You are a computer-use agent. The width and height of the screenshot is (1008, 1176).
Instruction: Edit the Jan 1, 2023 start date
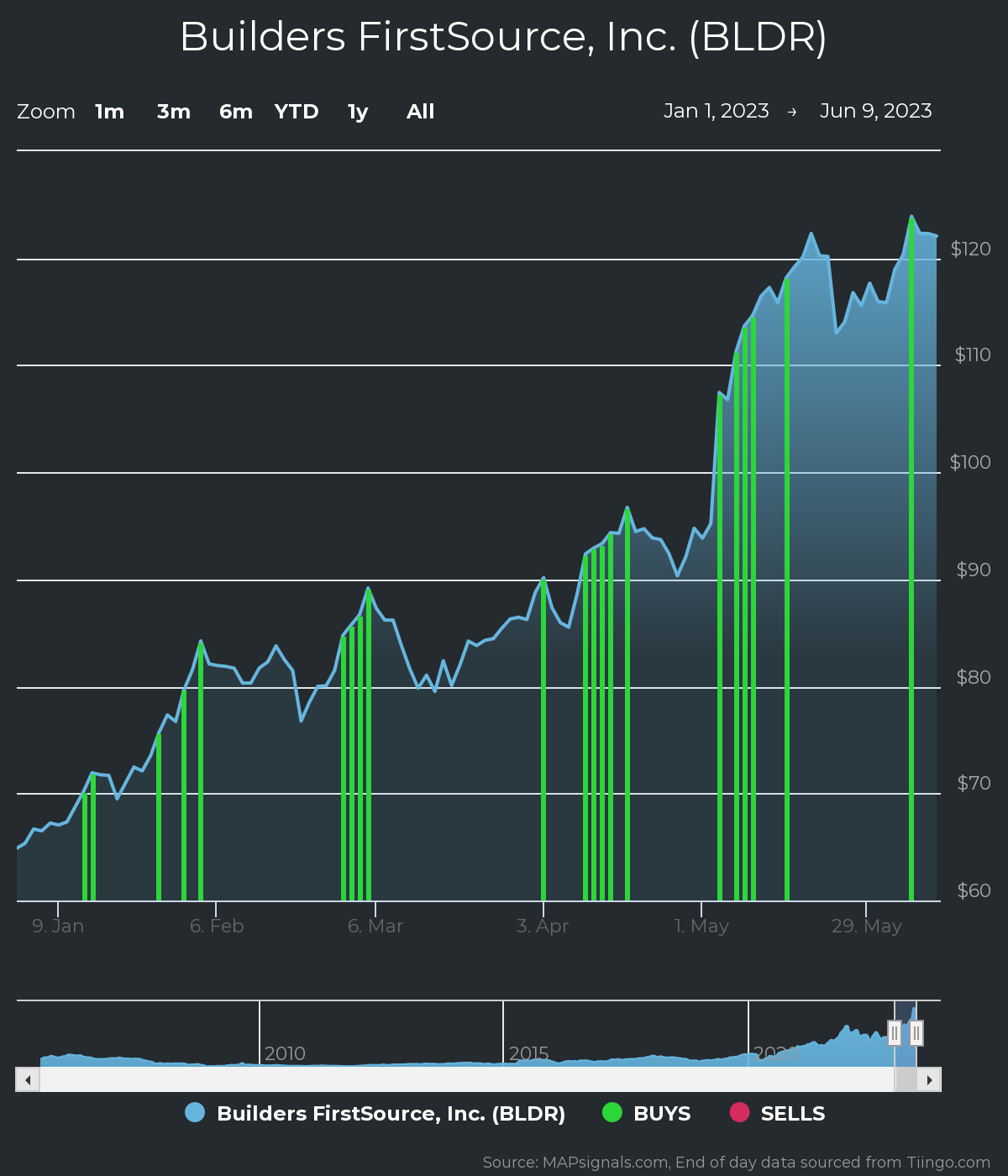(717, 111)
